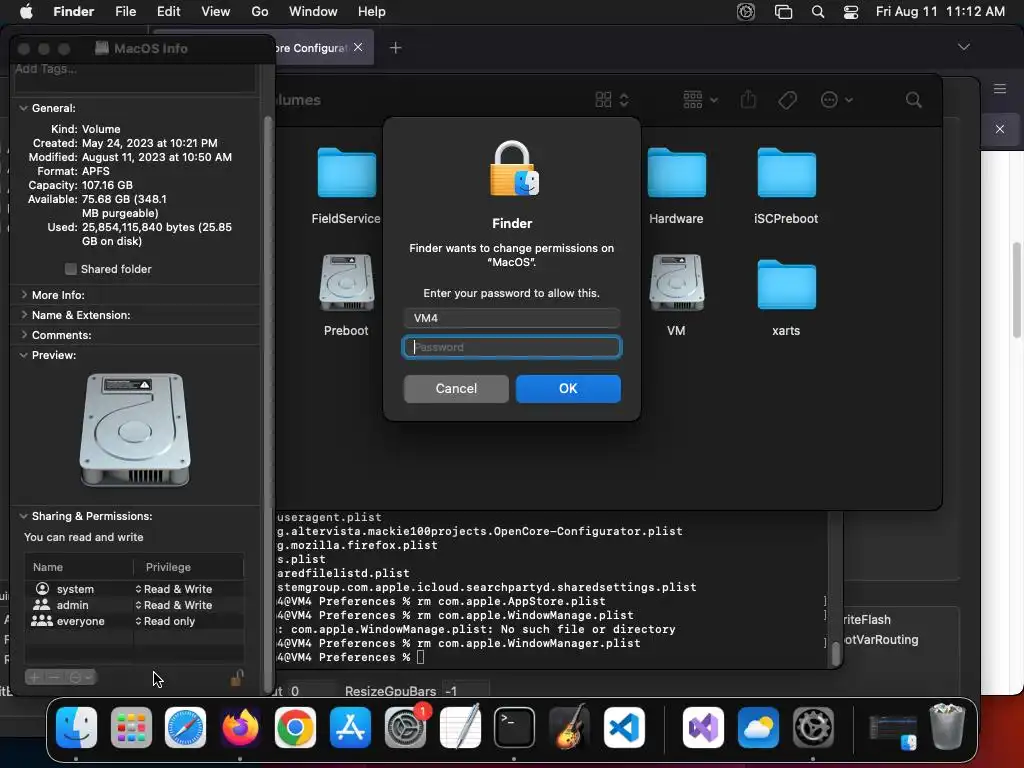Open the Window menu
1024x768 pixels.
point(313,12)
